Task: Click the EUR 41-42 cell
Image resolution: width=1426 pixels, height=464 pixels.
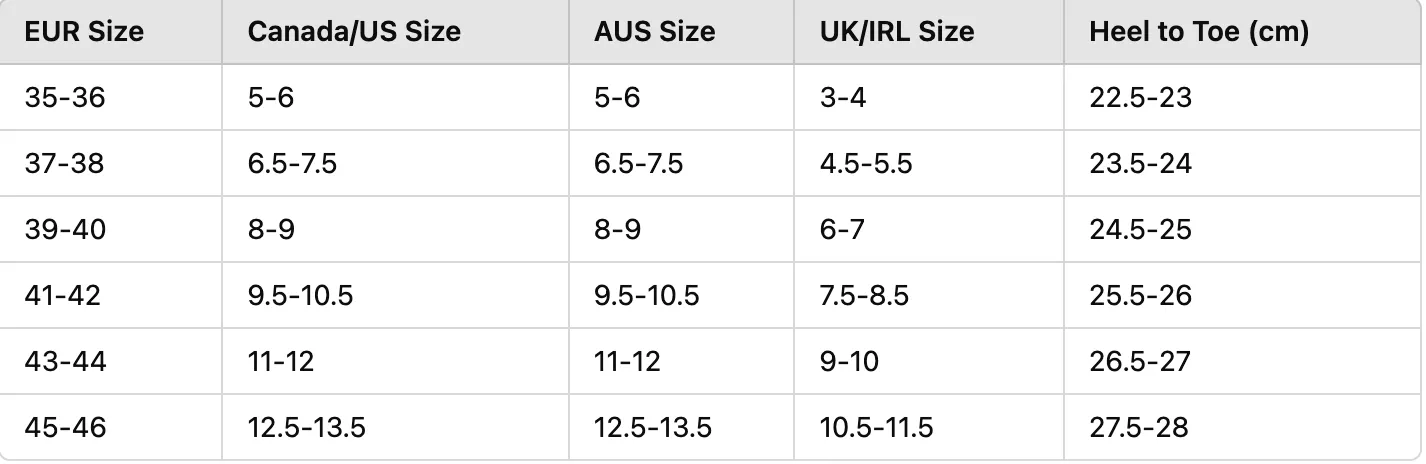Action: pos(111,295)
